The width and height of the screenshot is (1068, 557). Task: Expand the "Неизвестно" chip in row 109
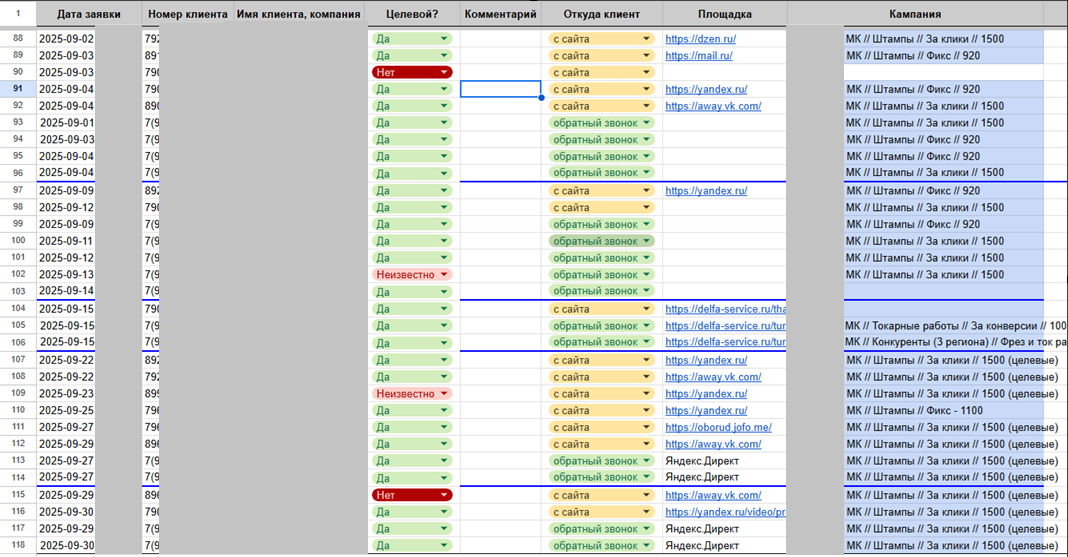[412, 394]
